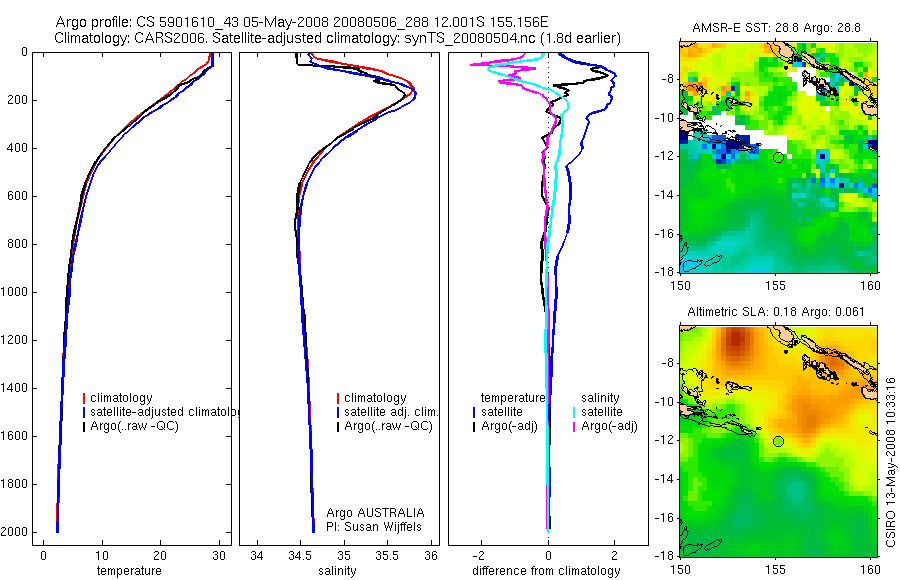
Task: Click 'Argo(..raw -QC)' legend entry in temperature panel
Action: tap(134, 426)
